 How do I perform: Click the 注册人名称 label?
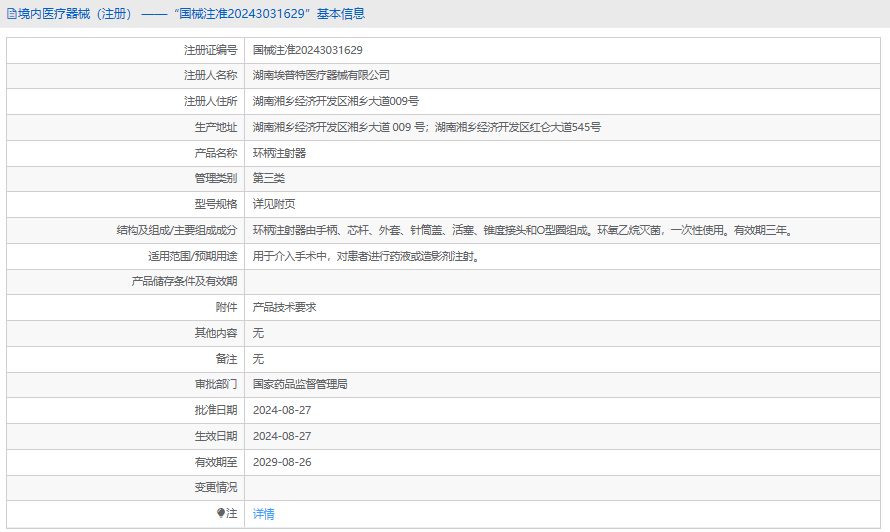[211, 75]
